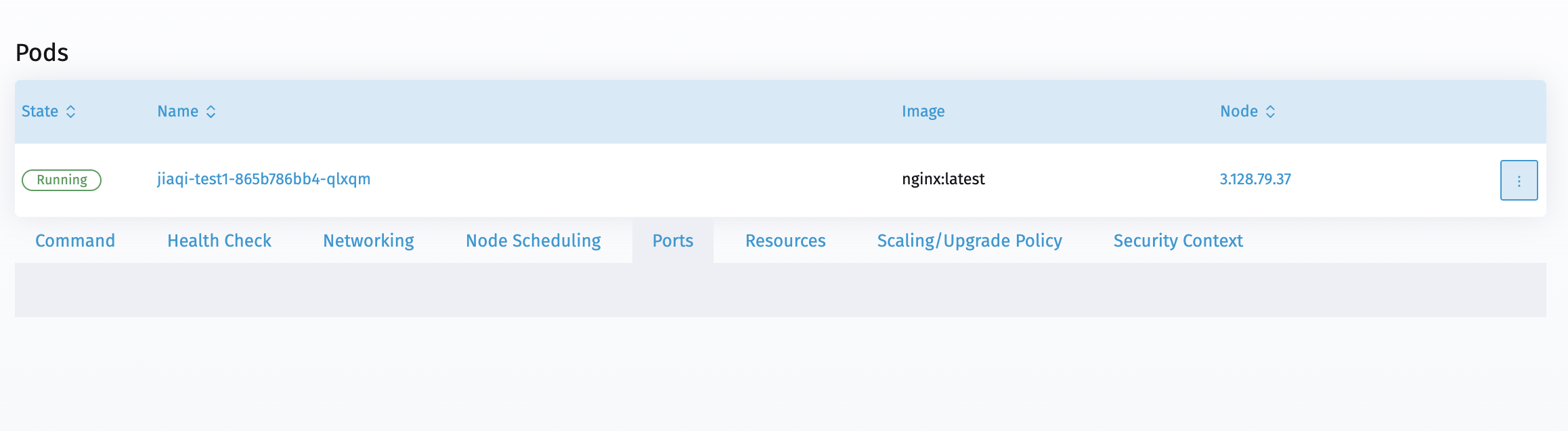This screenshot has width=1568, height=431.
Task: View the Resources tab
Action: (x=785, y=240)
